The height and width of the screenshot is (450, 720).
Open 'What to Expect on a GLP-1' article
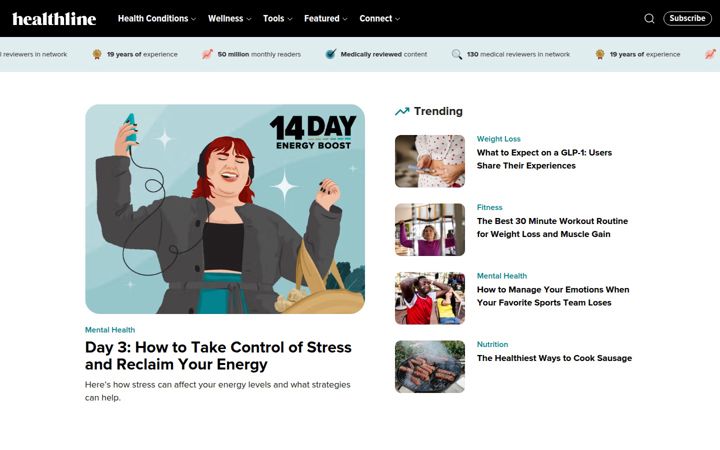pos(544,159)
